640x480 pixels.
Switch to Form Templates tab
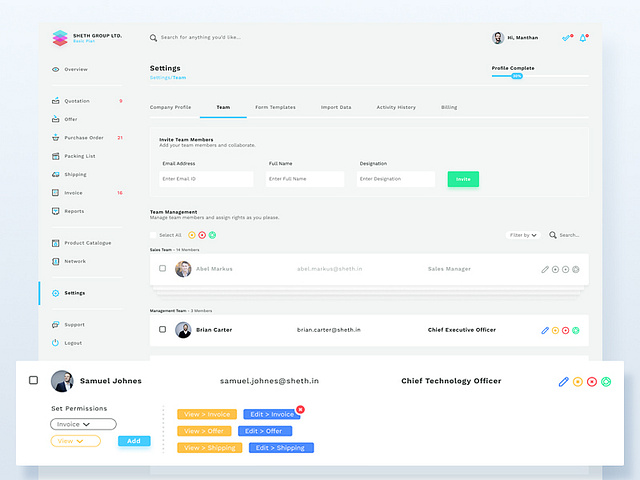click(275, 107)
